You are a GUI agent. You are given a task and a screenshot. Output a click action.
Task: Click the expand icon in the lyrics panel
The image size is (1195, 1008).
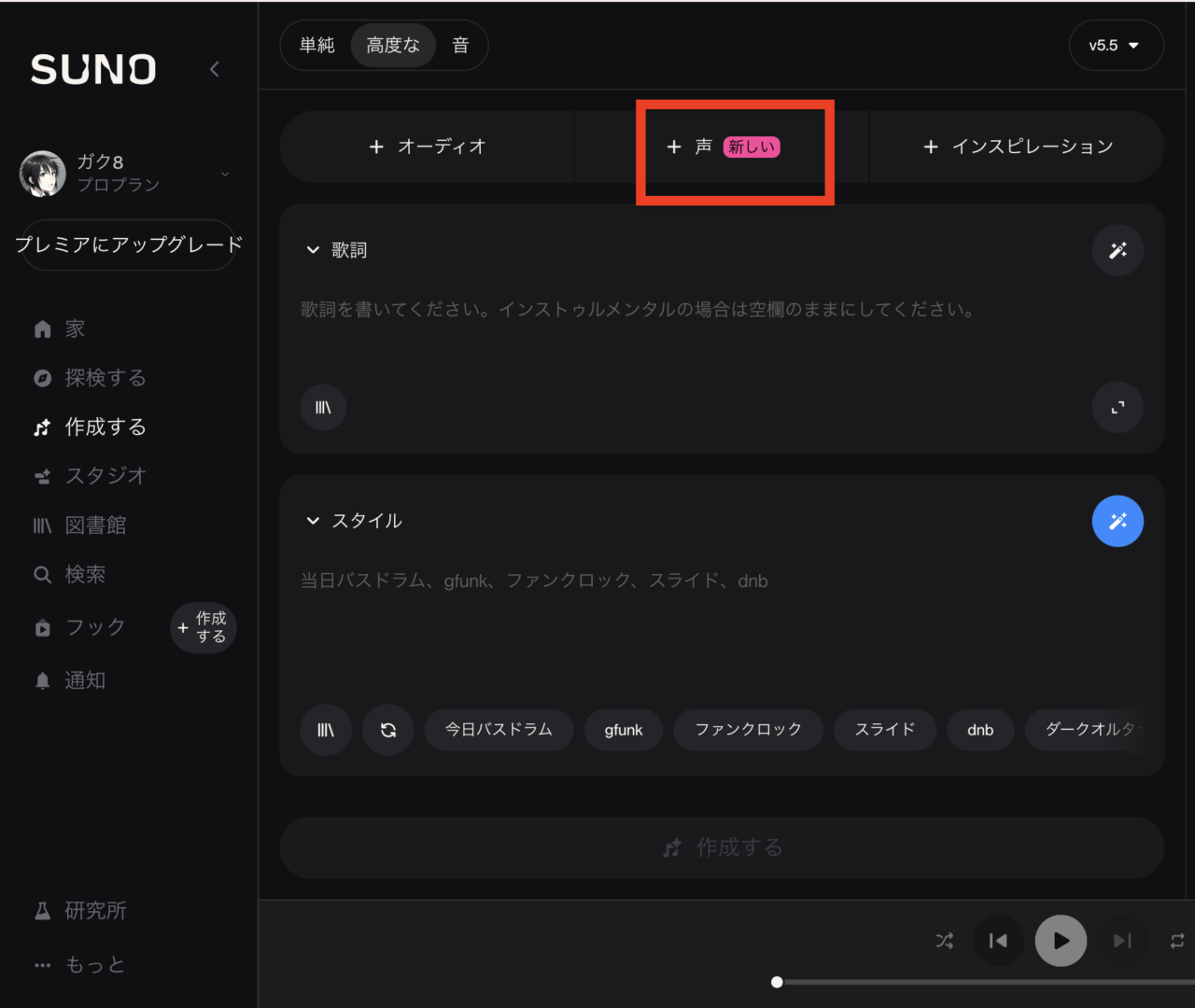(1118, 407)
